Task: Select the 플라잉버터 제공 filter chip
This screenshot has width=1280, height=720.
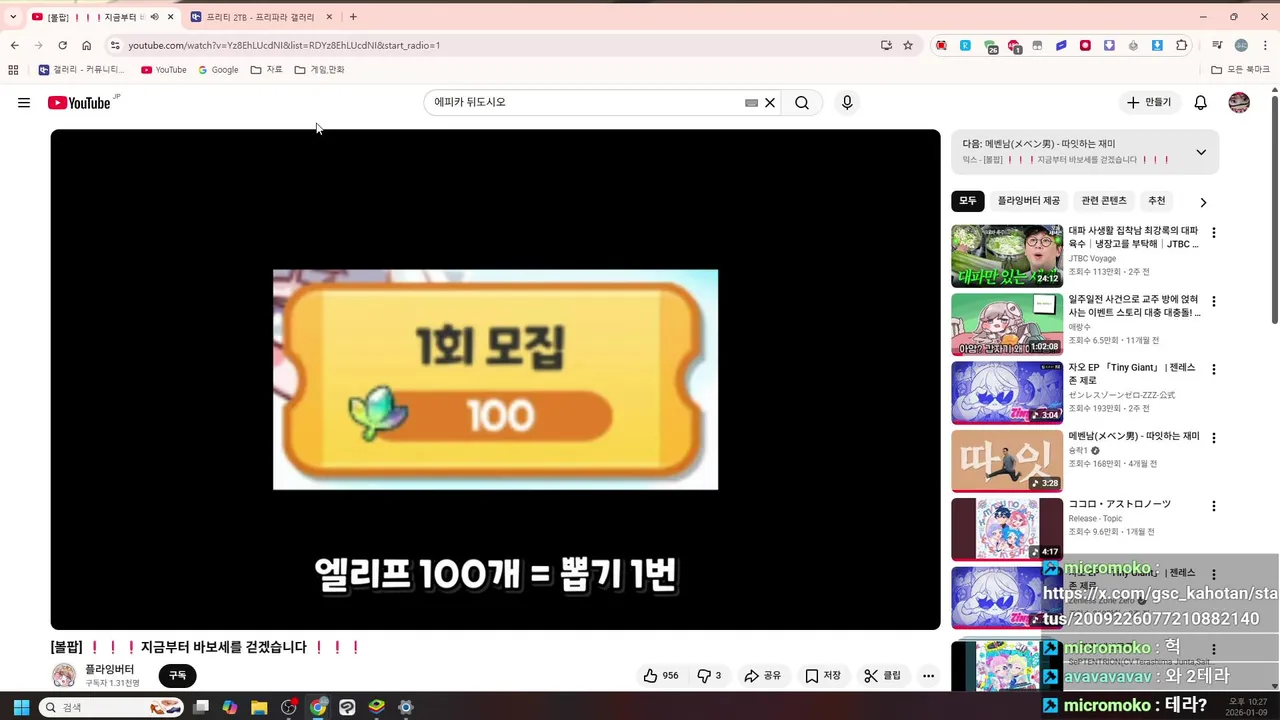Action: point(1028,201)
